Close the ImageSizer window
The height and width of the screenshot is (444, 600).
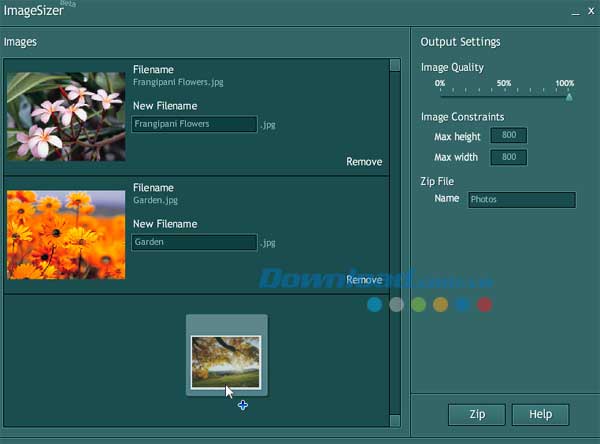pyautogui.click(x=591, y=11)
